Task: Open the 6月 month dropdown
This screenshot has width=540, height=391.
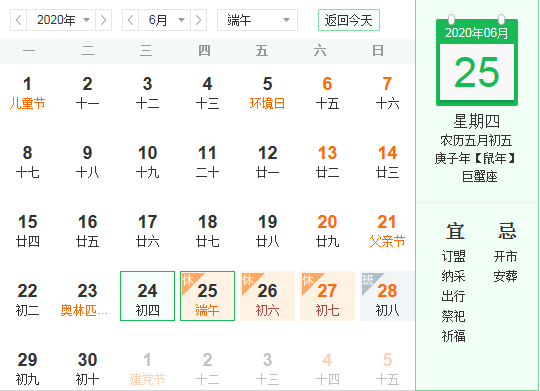Action: [x=164, y=20]
